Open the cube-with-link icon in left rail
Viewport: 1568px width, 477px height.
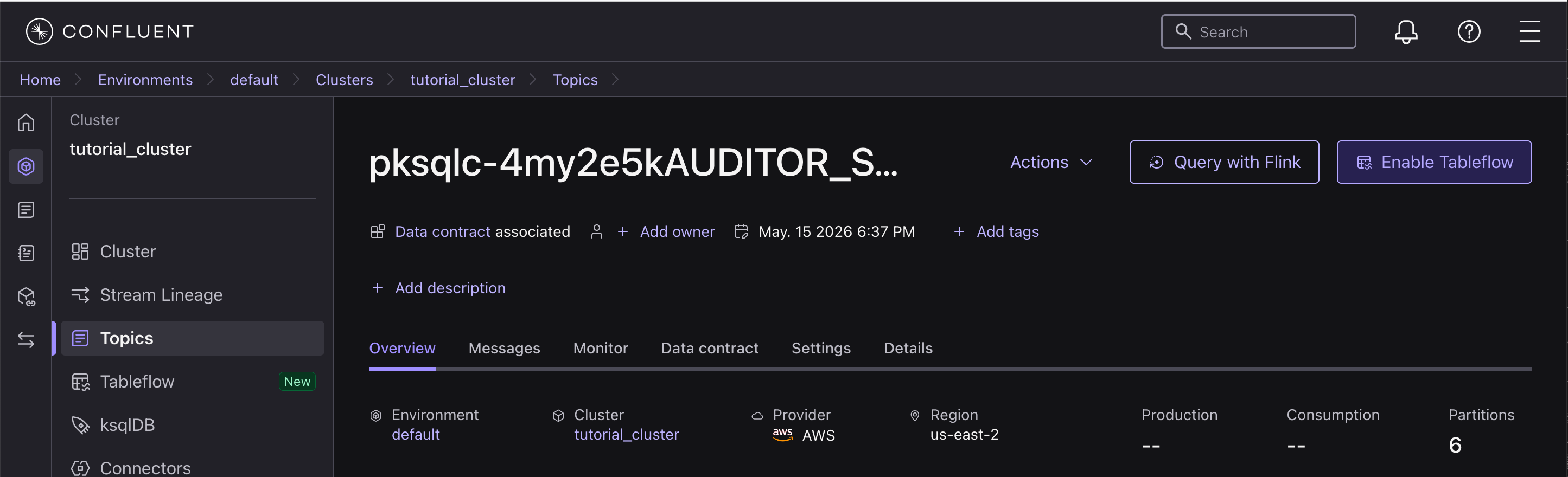point(26,297)
